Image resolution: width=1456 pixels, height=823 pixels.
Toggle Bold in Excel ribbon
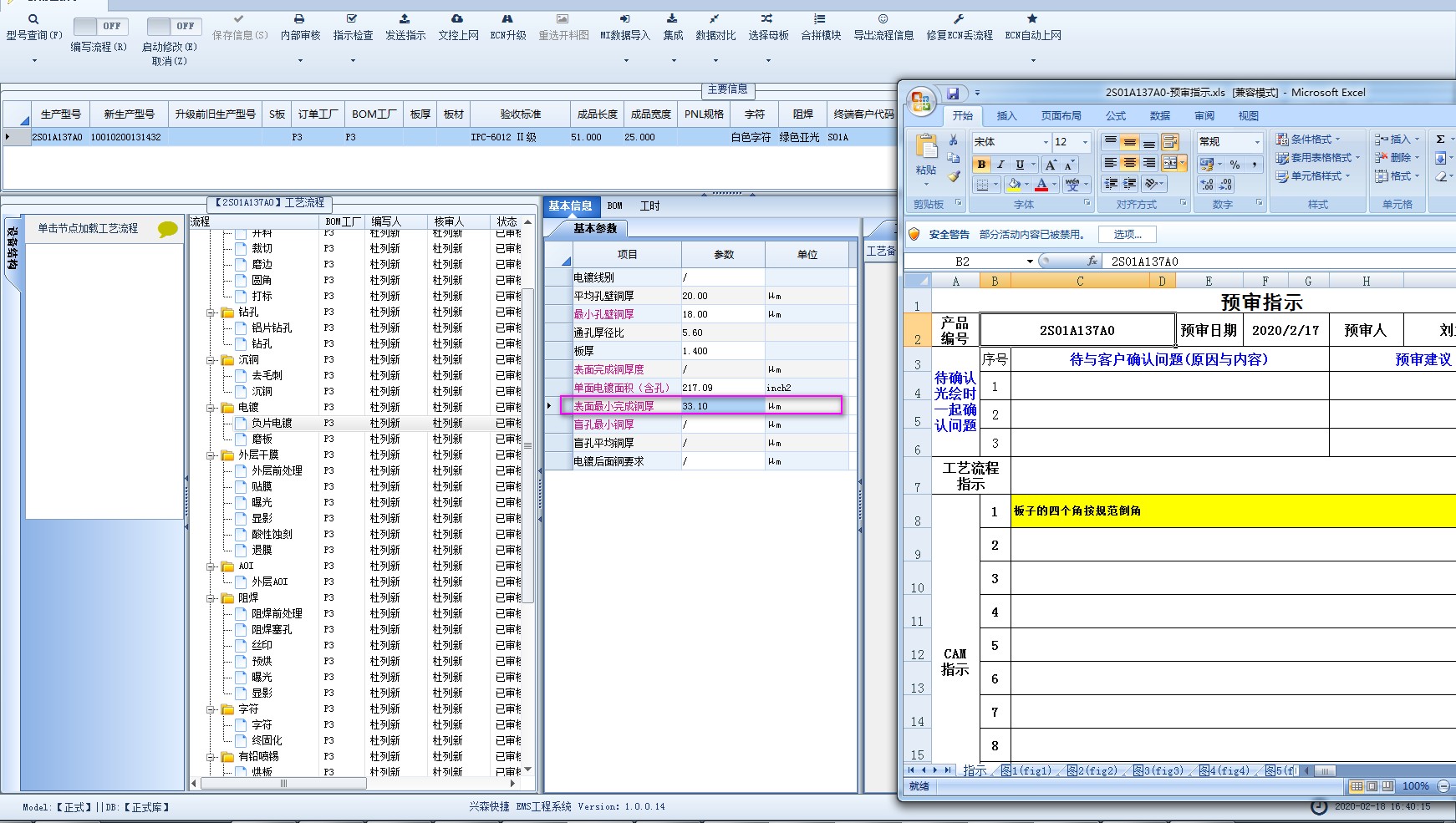[x=982, y=165]
